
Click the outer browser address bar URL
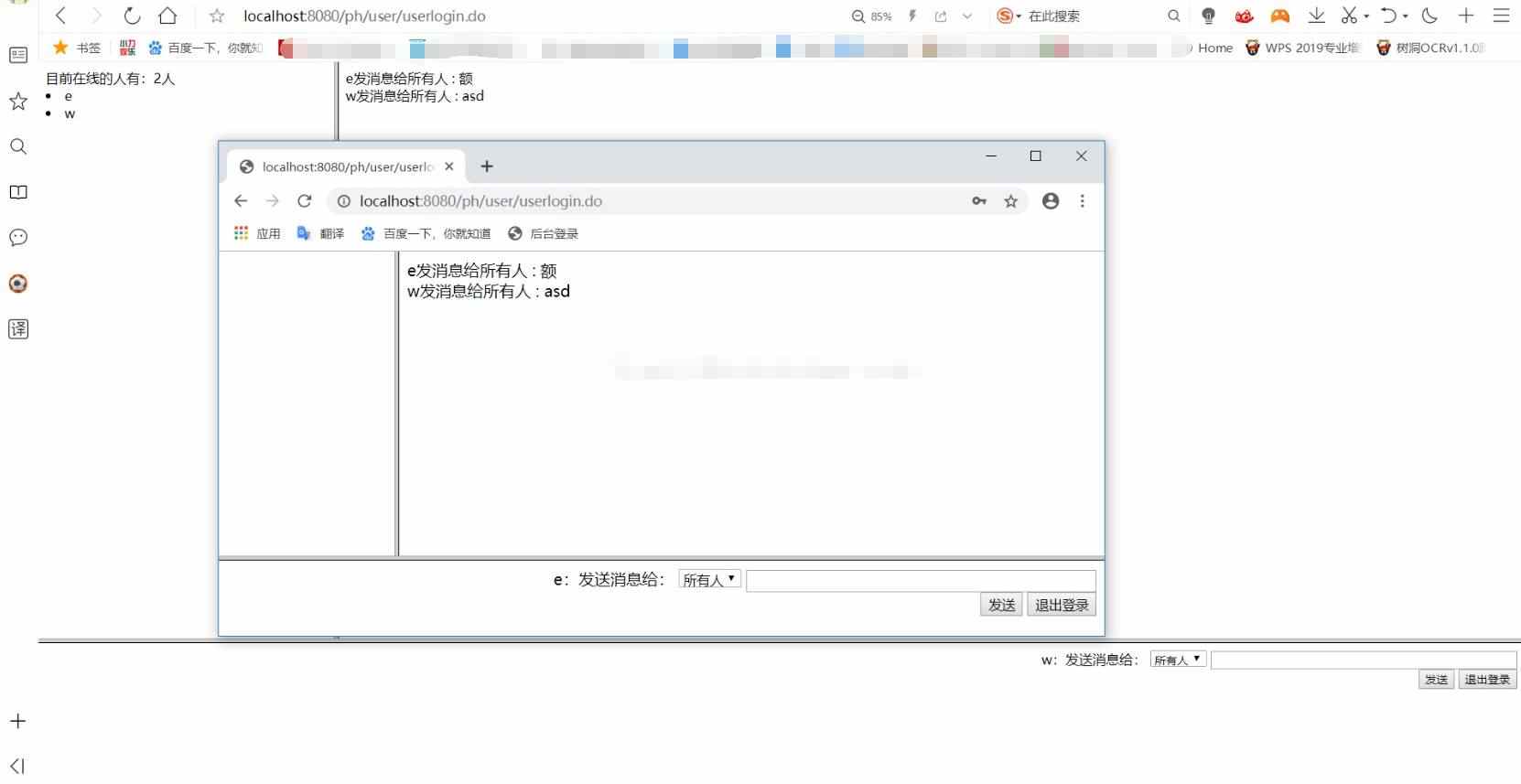pos(364,16)
